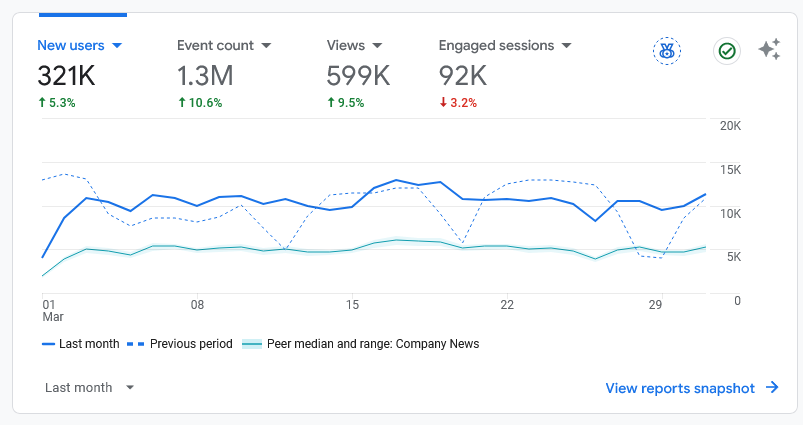
Task: Click the arrow icon after View reports snapshot
Action: point(772,388)
